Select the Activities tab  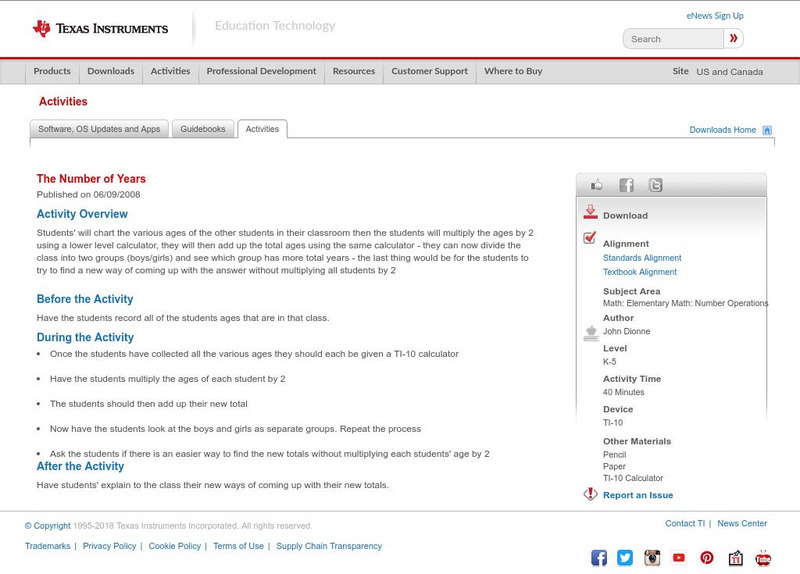(x=262, y=129)
